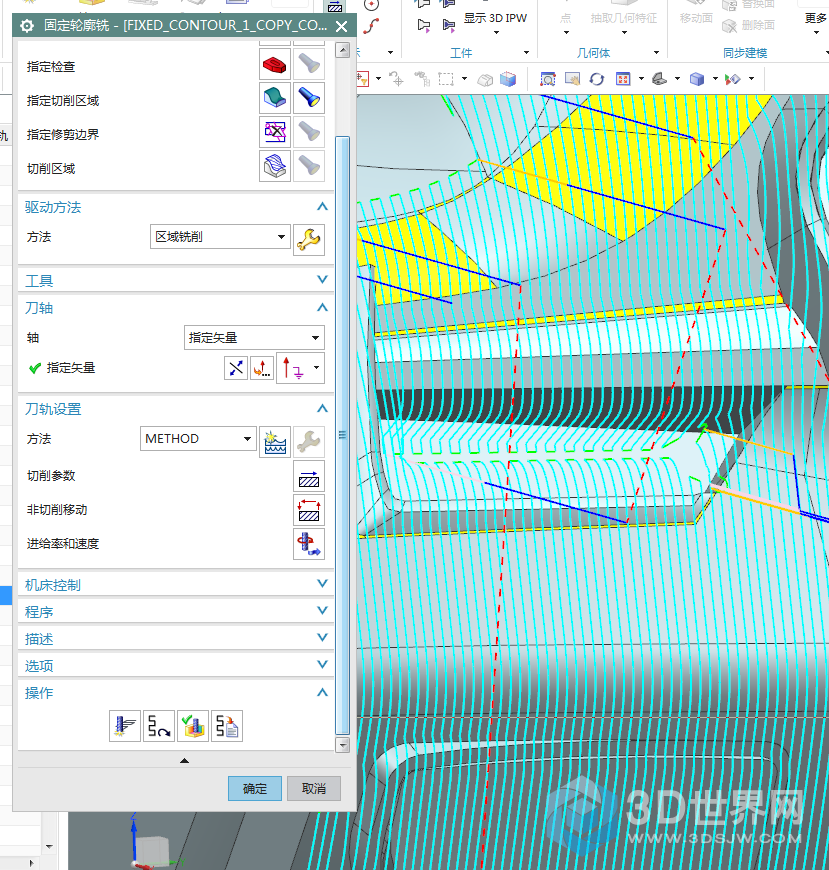Expand the 机床控制 section
The image size is (829, 870).
point(321,585)
